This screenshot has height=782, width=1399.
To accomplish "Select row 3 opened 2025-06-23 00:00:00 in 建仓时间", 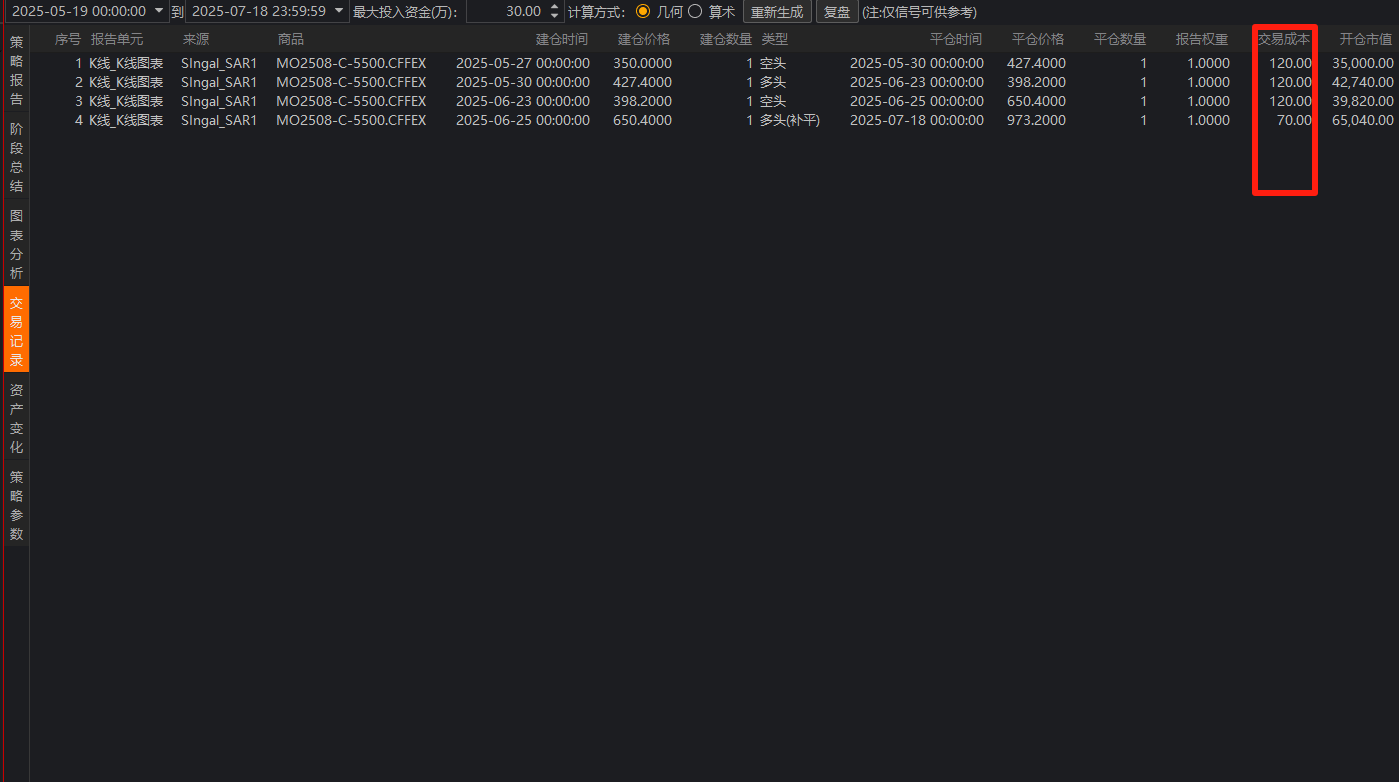I will coord(523,101).
